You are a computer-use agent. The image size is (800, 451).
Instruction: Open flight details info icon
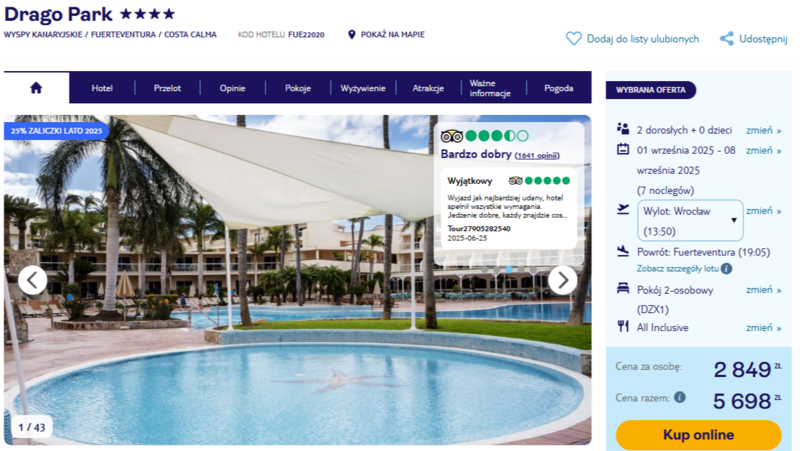[727, 268]
